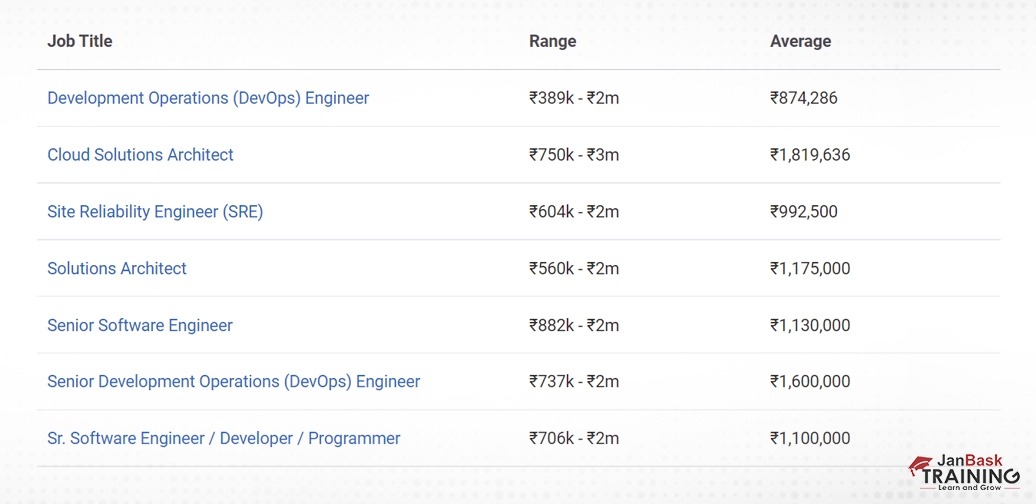This screenshot has height=504, width=1036.
Task: Select the ₹992,500 average salary
Action: [x=803, y=212]
